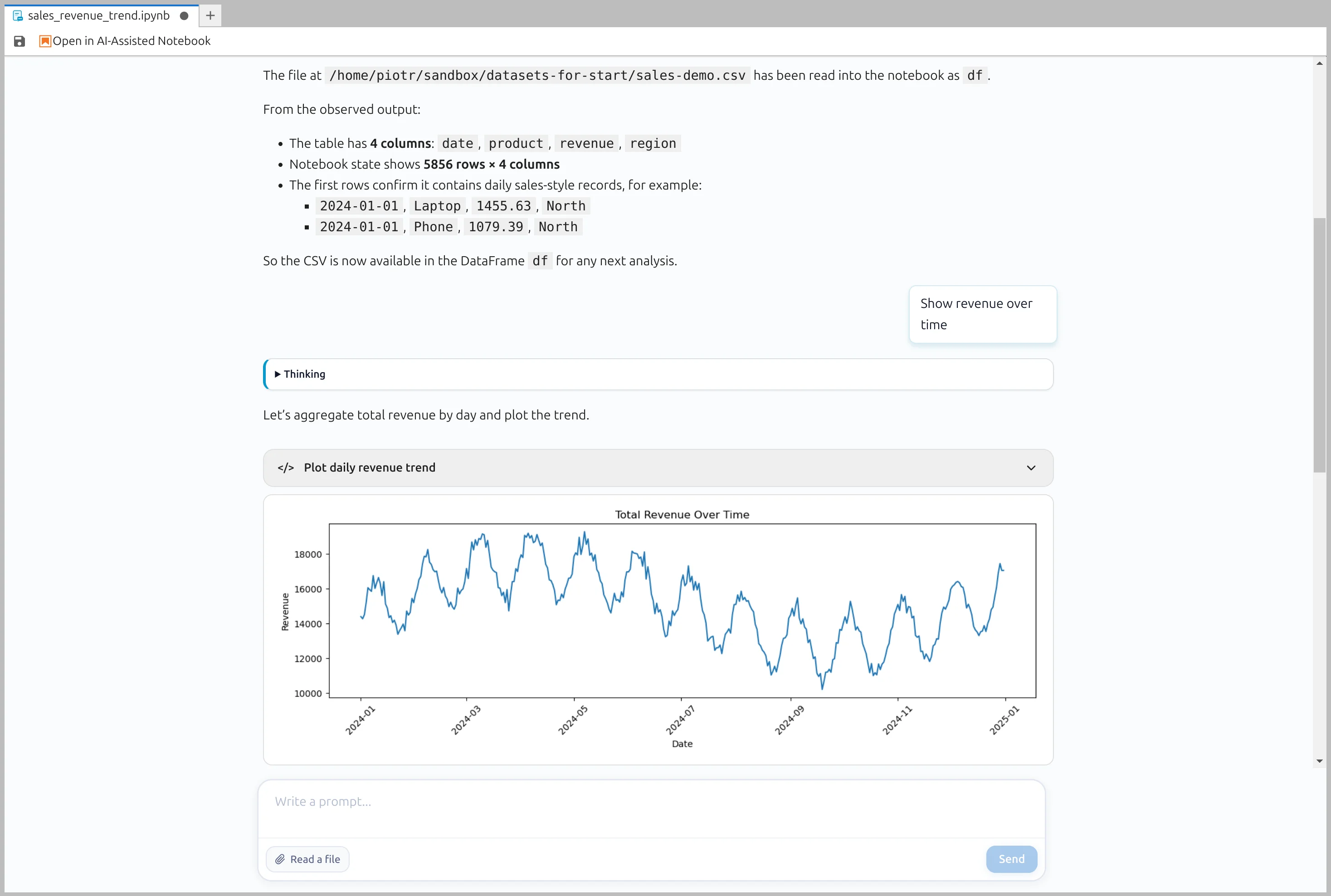Click the Read a file button

click(x=307, y=858)
